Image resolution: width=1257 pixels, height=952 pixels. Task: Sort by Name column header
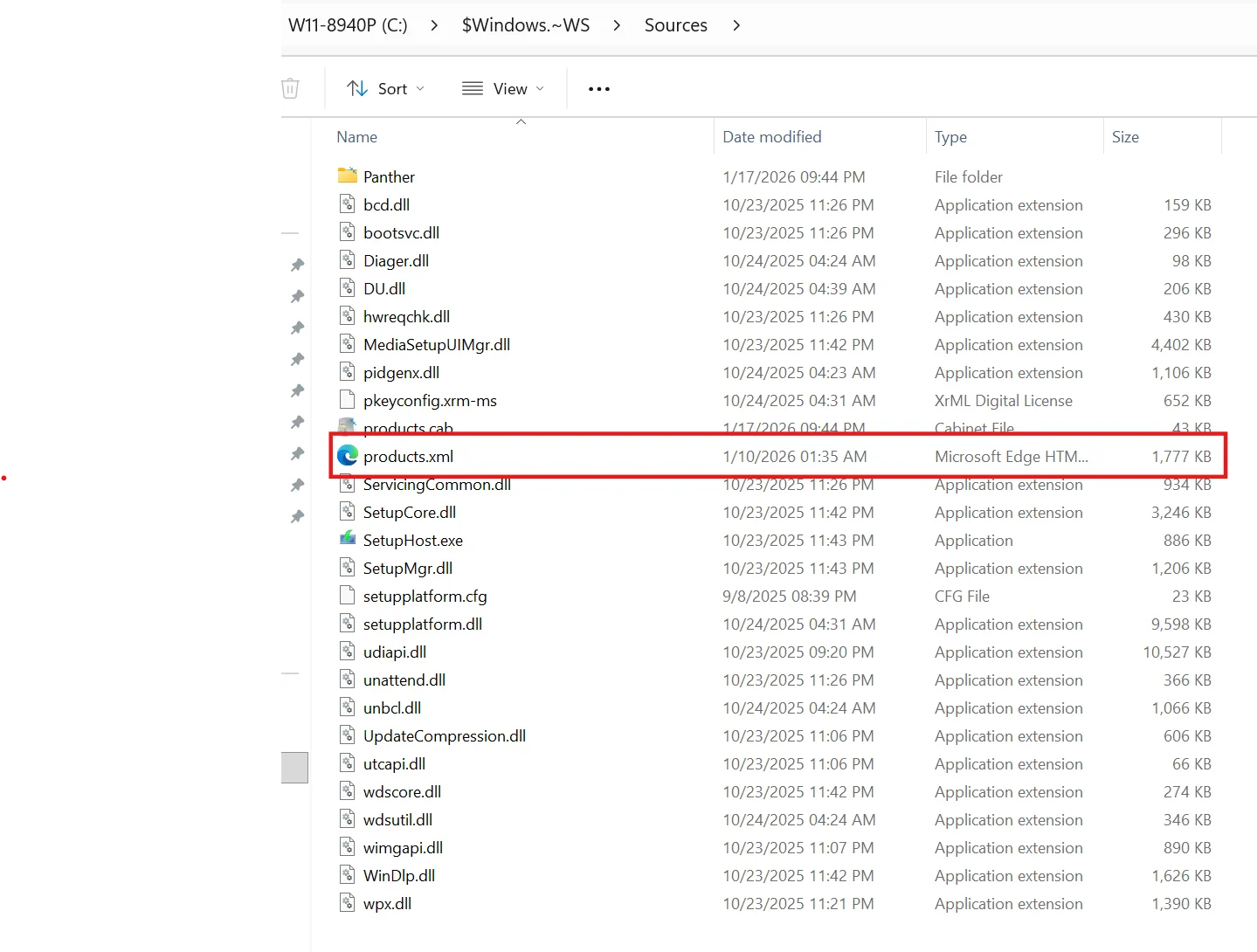click(357, 137)
